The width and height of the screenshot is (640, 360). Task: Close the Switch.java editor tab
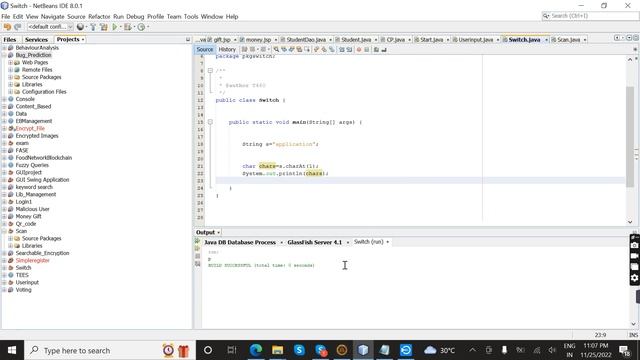(x=547, y=40)
